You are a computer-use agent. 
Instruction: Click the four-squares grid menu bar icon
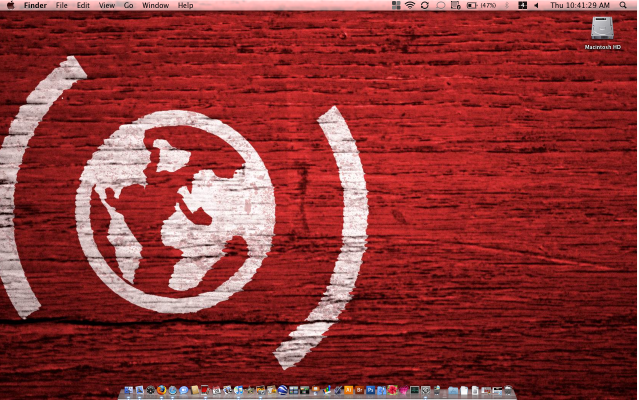tap(396, 5)
